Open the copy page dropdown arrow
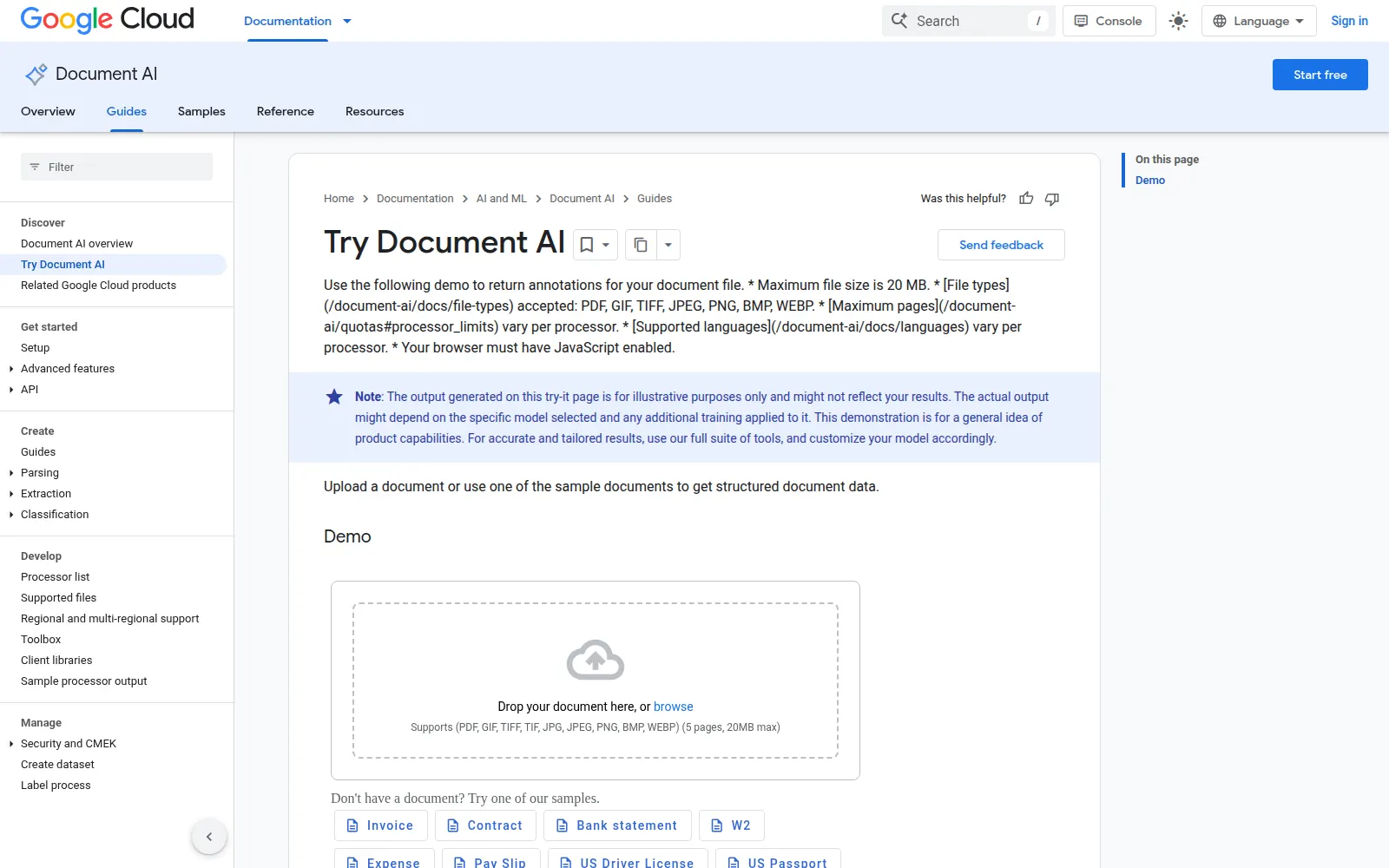Viewport: 1389px width, 868px height. (668, 245)
